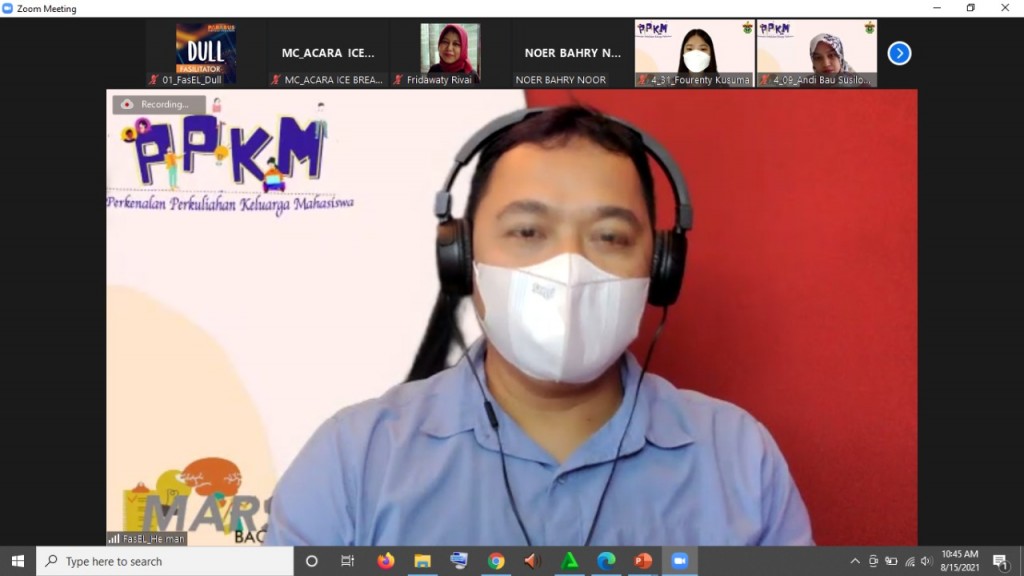Screen dimensions: 1024x576
Task: Click the 'Type here to search' box
Action: point(165,561)
